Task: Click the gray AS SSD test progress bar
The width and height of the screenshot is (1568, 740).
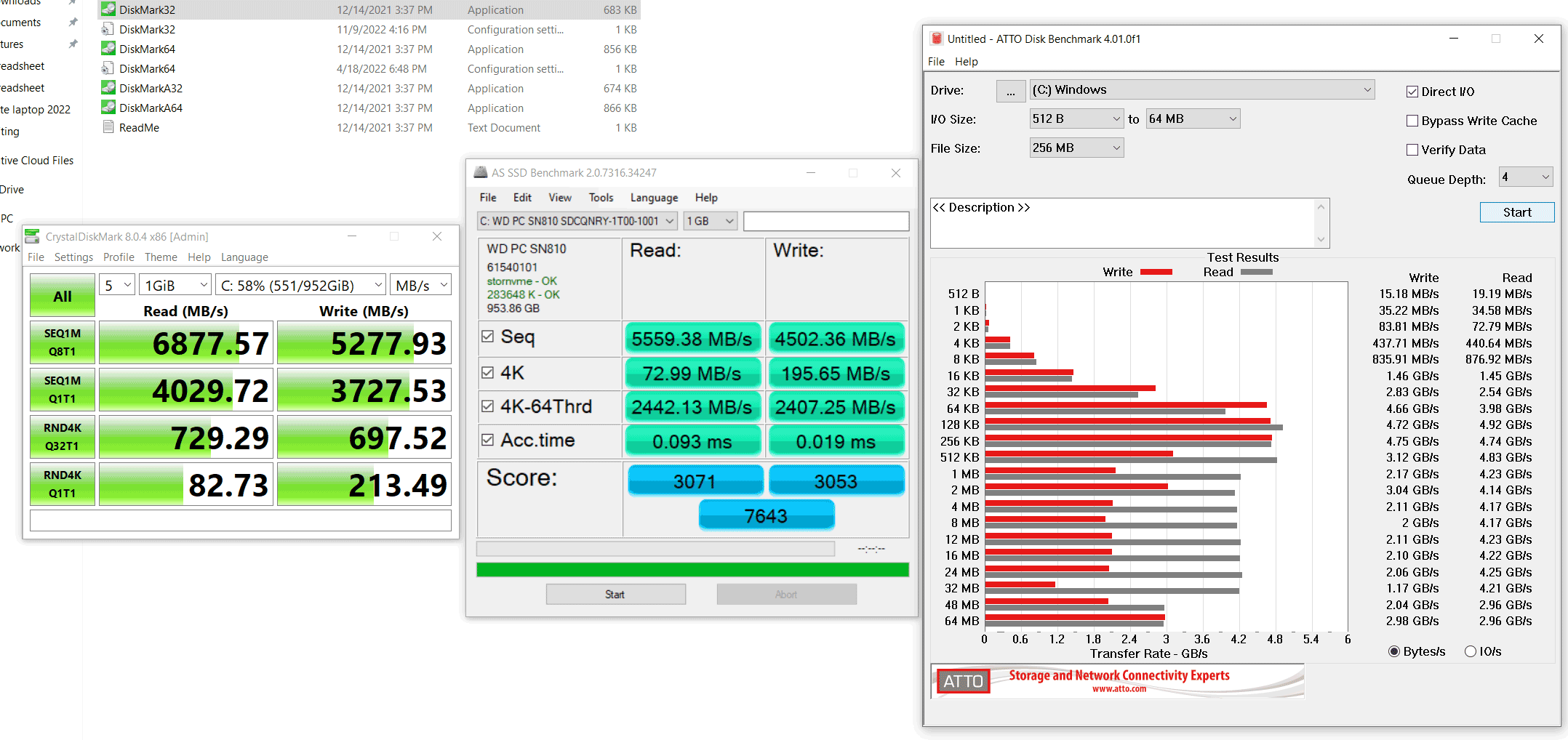Action: pyautogui.click(x=655, y=549)
